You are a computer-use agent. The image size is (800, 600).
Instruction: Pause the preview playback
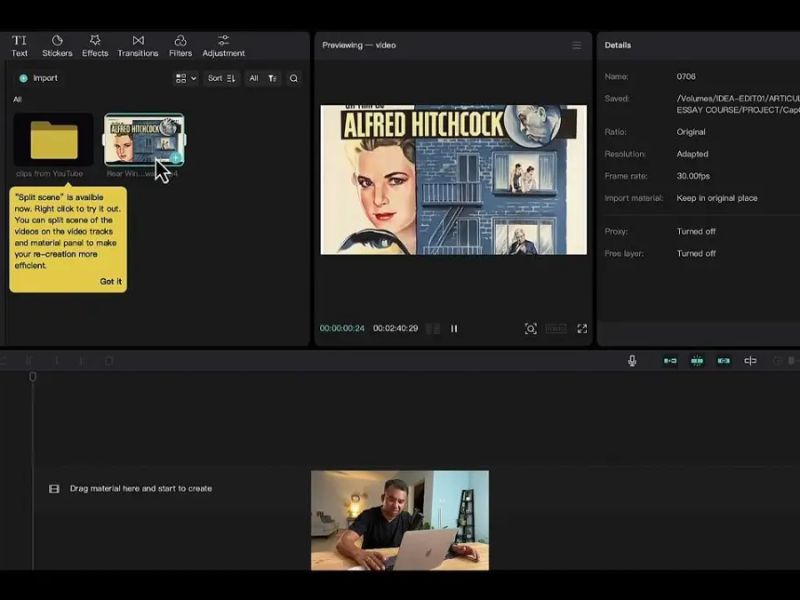(x=454, y=329)
